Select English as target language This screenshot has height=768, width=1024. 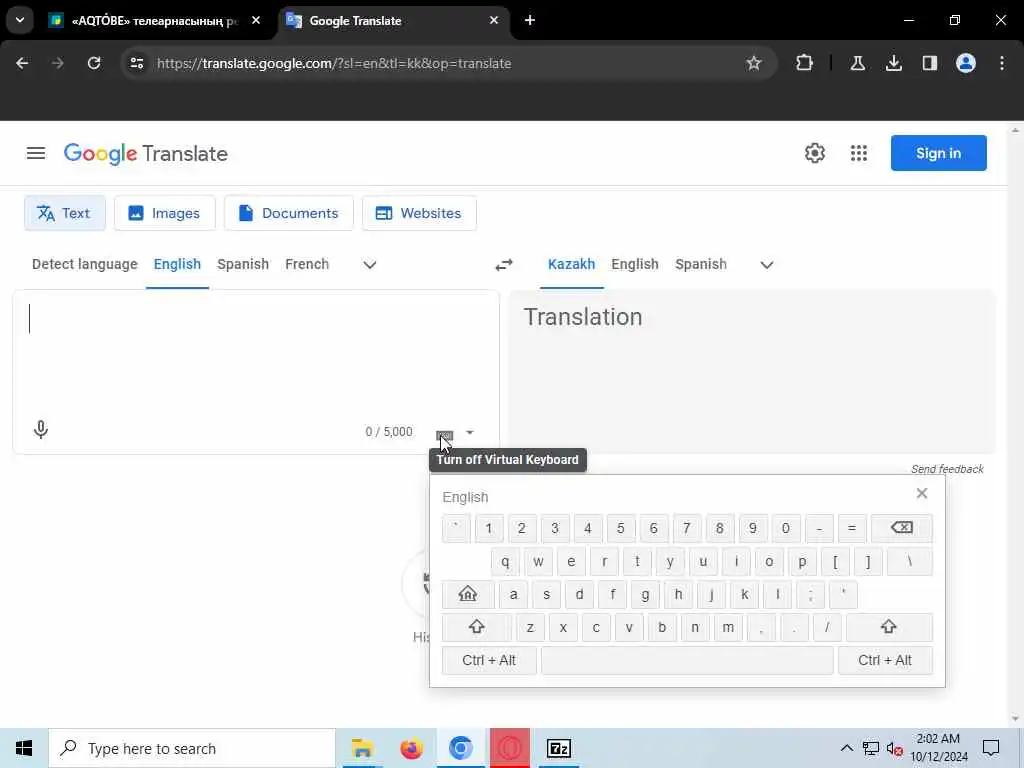[x=635, y=264]
